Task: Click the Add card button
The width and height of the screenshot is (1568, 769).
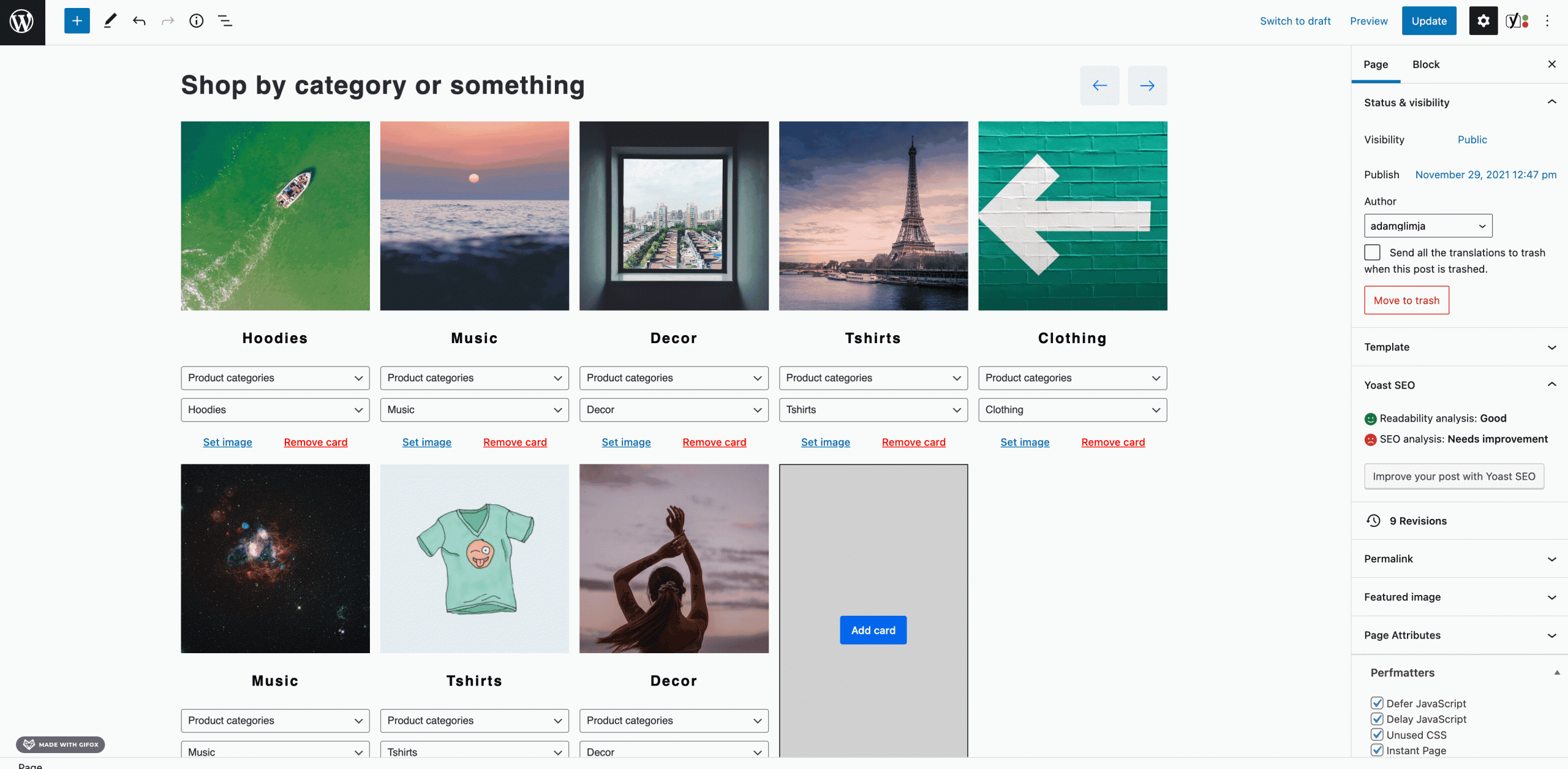Action: [x=873, y=631]
